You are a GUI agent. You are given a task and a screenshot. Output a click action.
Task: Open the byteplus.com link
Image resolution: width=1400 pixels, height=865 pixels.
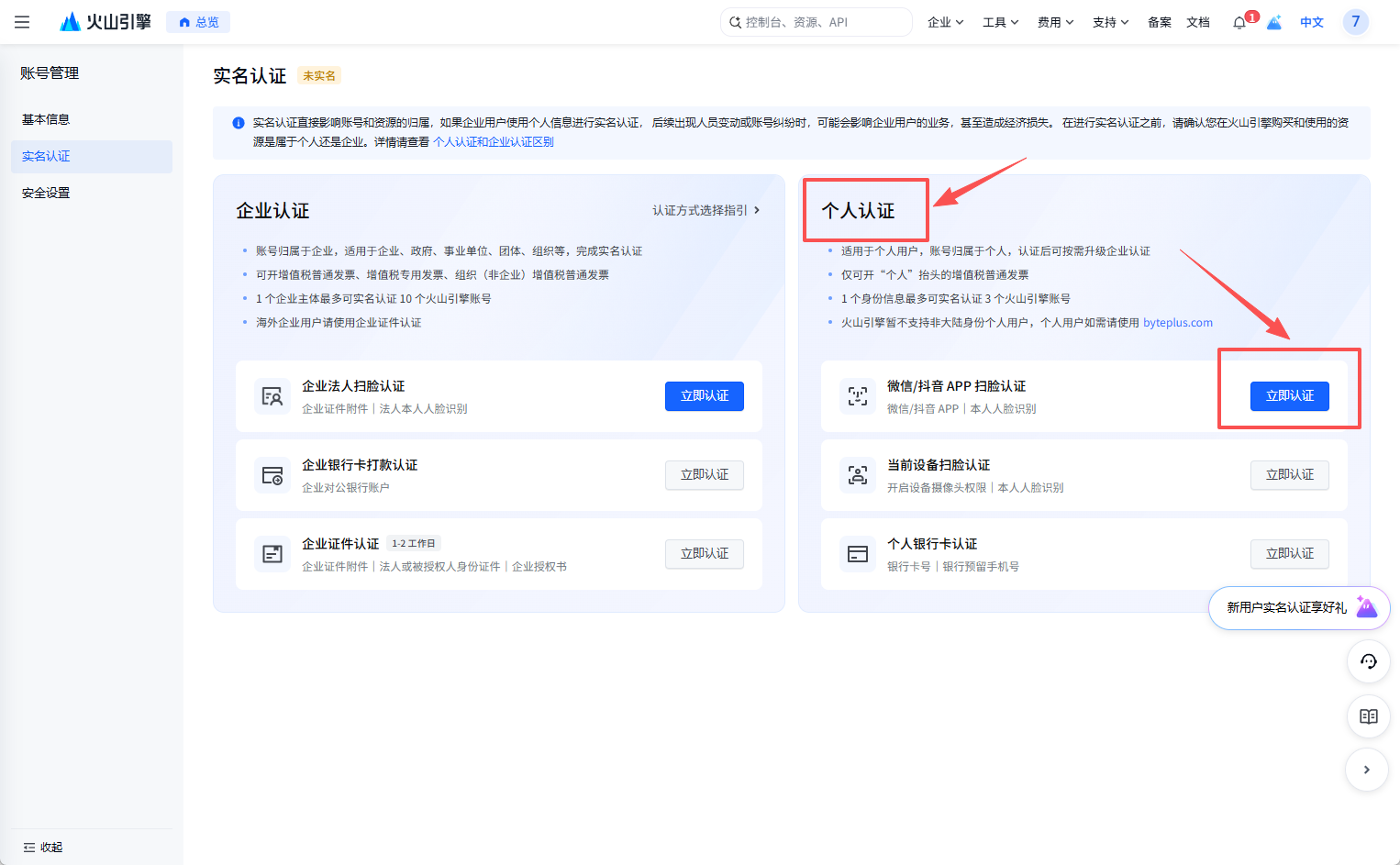[x=1178, y=323]
